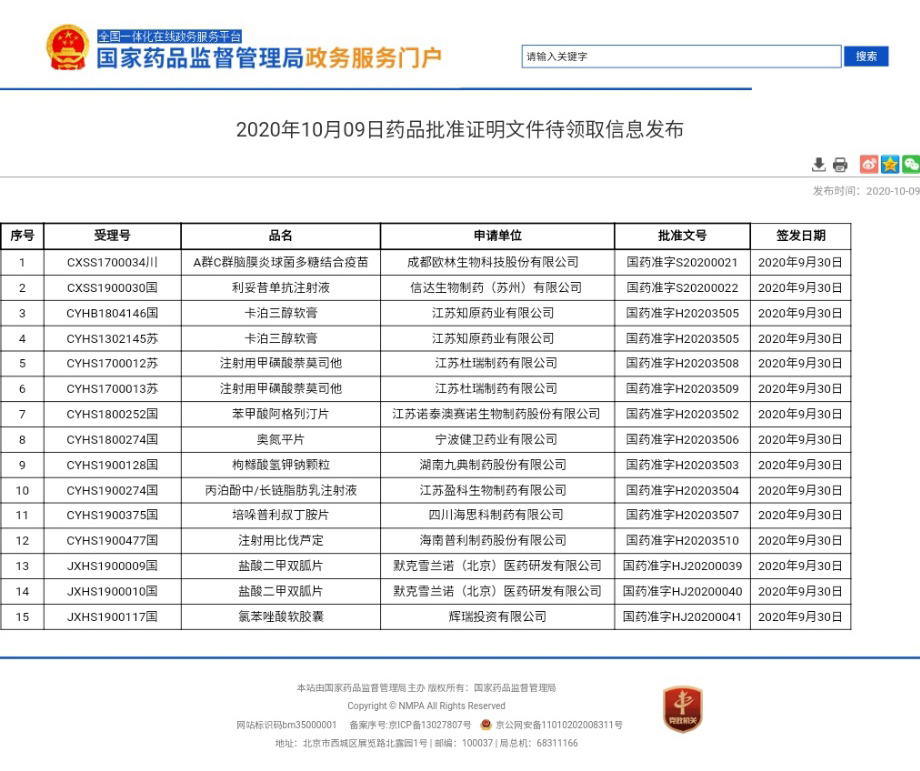Click footer text 网站标识码bm35000001

[286, 725]
